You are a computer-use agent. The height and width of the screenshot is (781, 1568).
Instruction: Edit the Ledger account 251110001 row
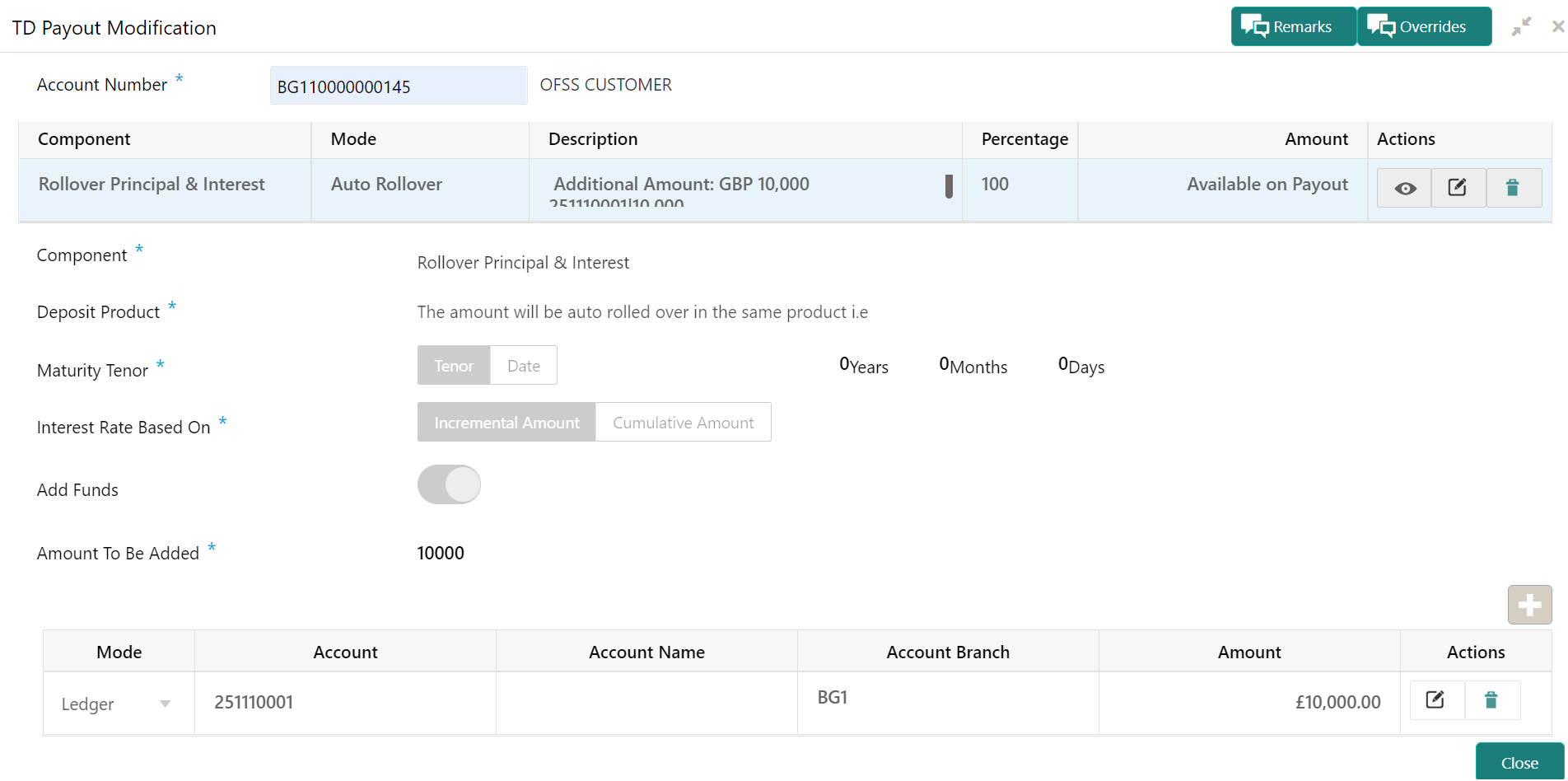[1435, 700]
